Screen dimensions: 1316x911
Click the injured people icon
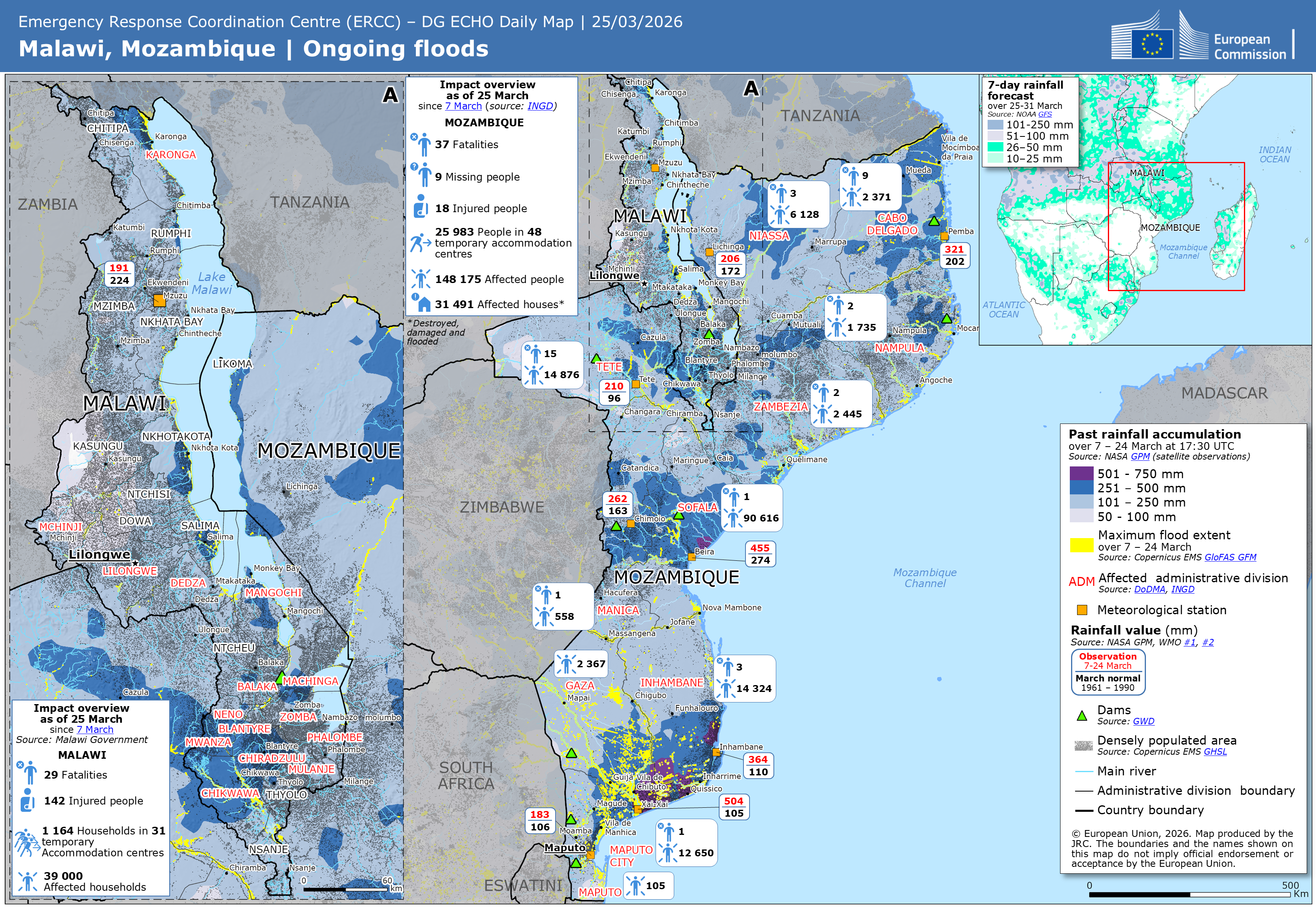click(x=421, y=206)
